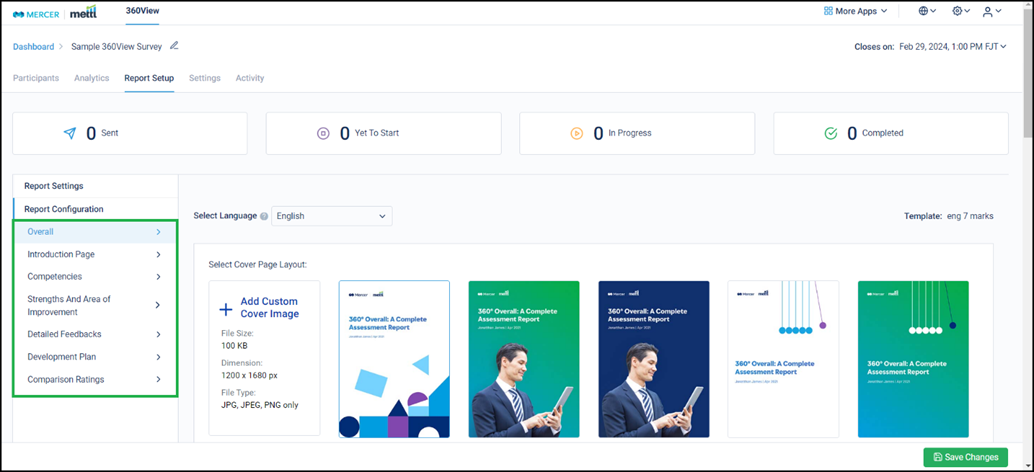Click the 0 Sent status card
Image resolution: width=1034 pixels, height=472 pixels.
click(130, 133)
